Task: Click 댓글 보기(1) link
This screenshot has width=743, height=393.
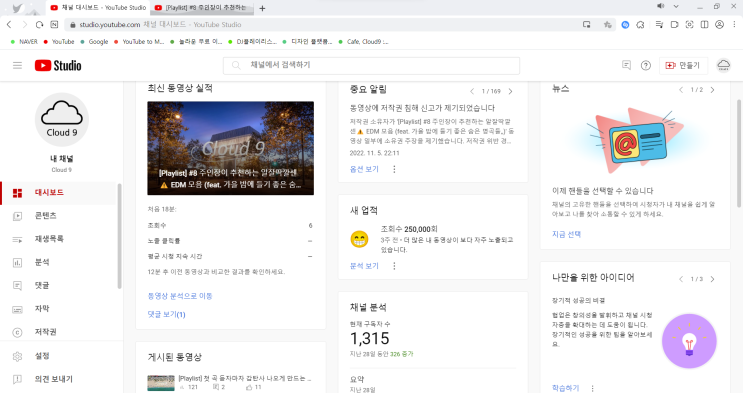Action: [166, 314]
